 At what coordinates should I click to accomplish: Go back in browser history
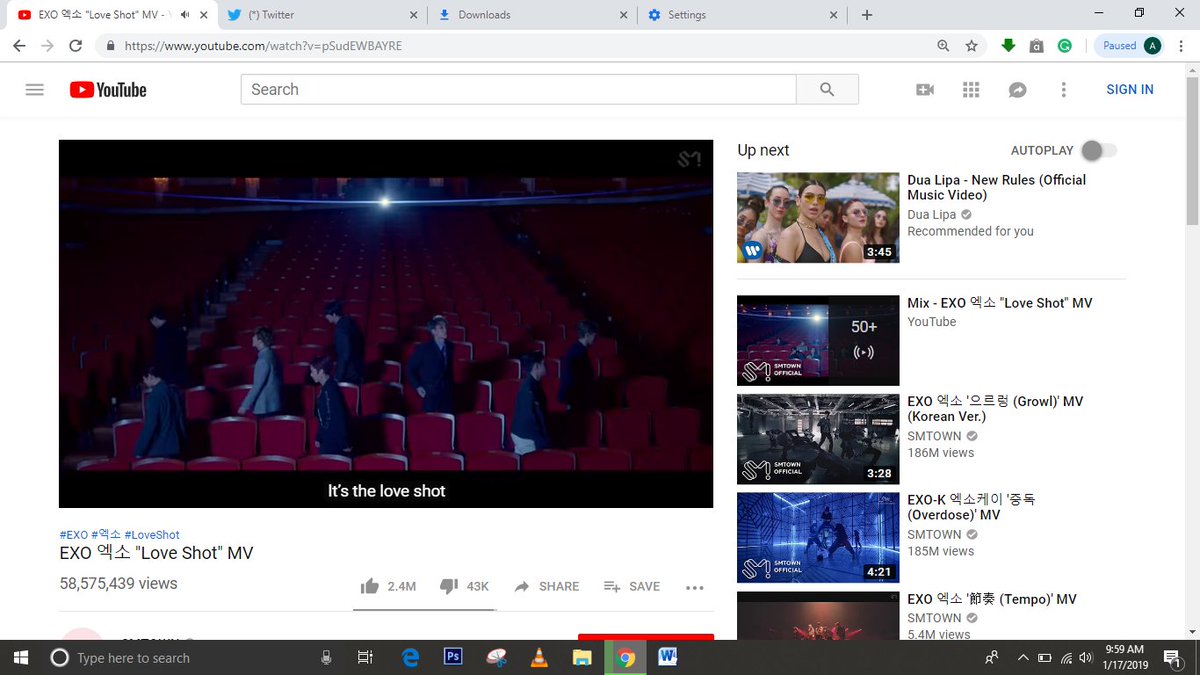pos(19,46)
